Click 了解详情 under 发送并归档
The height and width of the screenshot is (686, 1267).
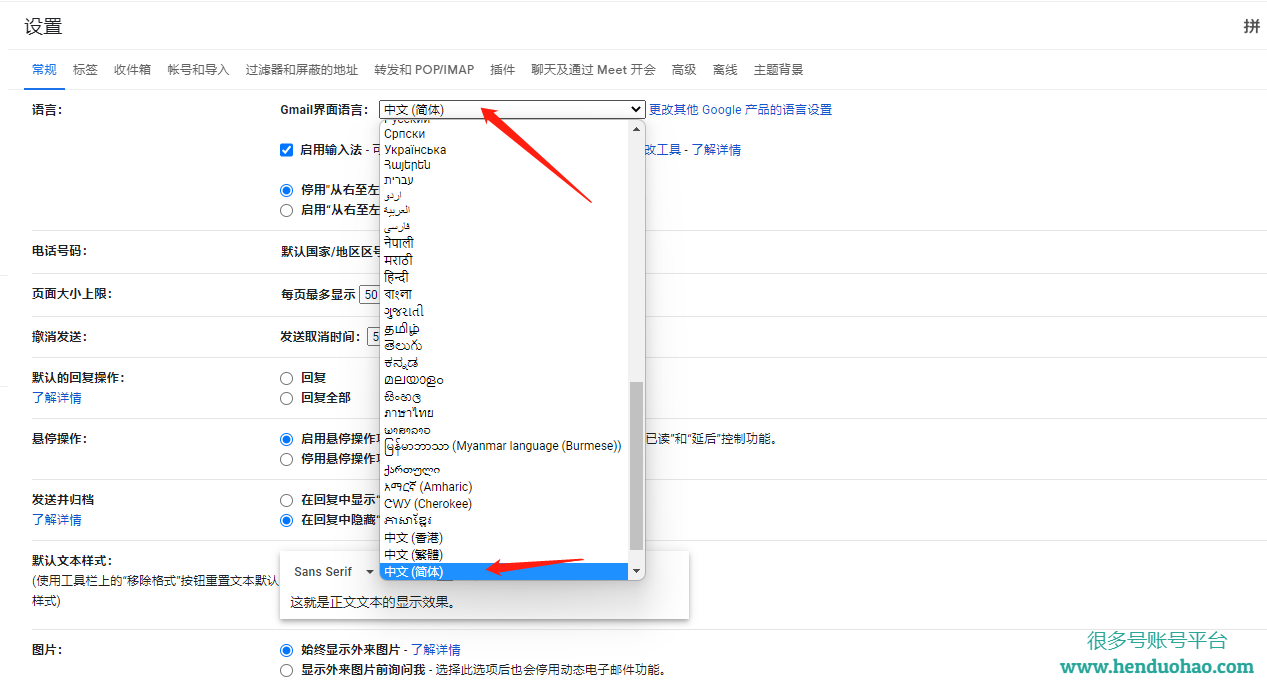57,520
